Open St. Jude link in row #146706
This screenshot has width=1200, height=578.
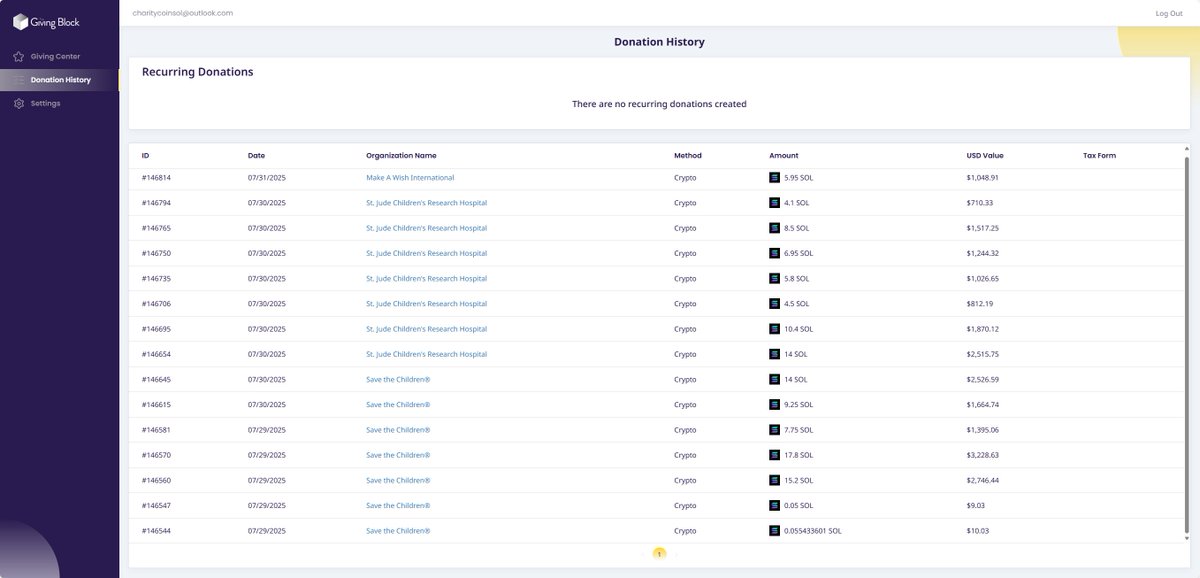point(427,303)
